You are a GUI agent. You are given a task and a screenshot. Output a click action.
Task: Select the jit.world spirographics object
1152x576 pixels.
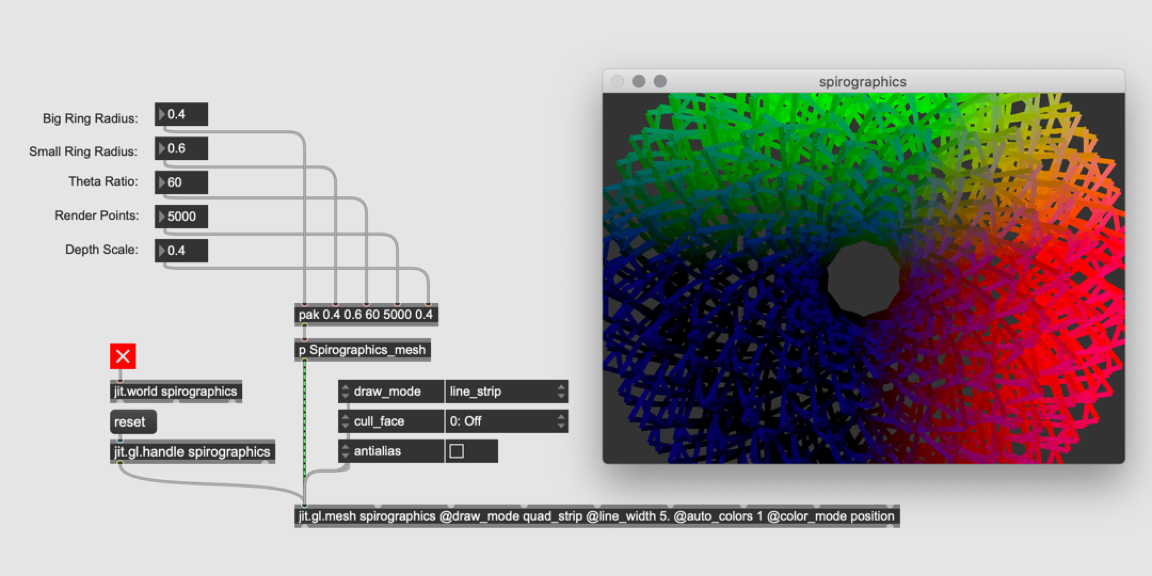[x=176, y=391]
